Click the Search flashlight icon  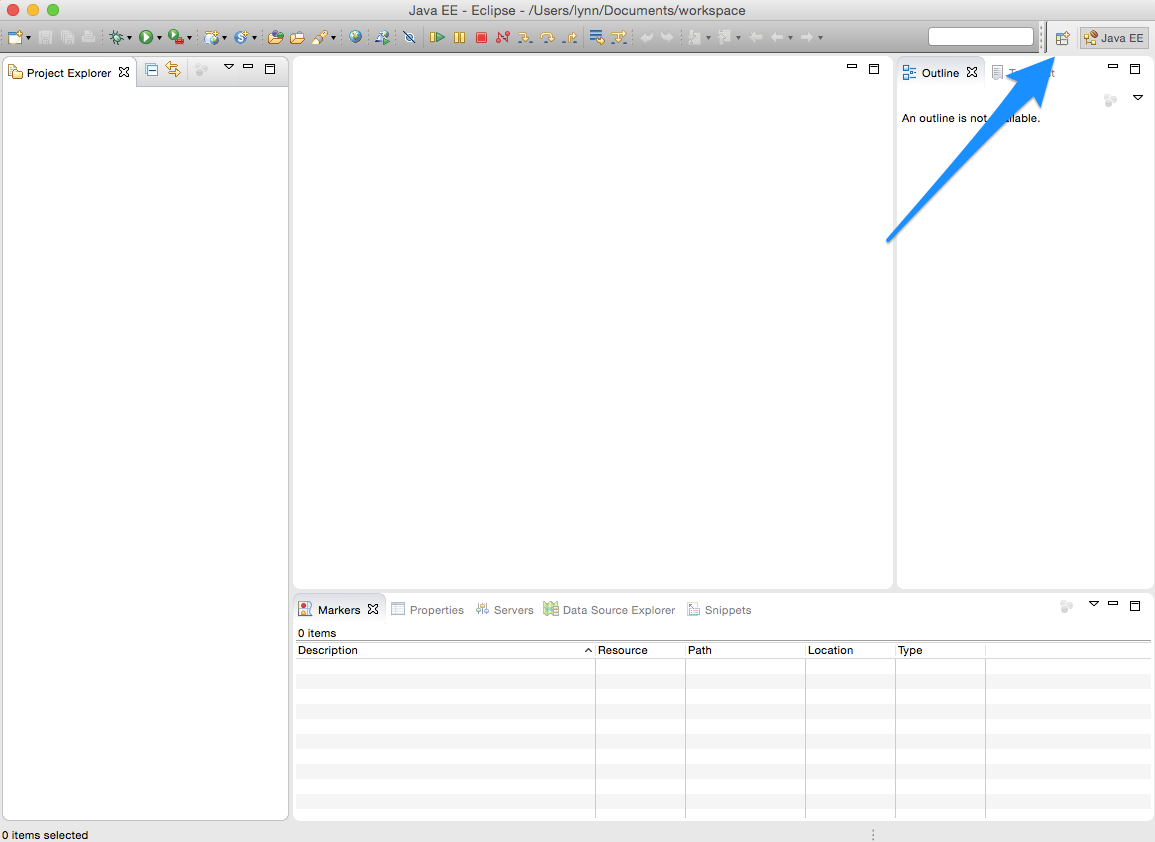(320, 37)
